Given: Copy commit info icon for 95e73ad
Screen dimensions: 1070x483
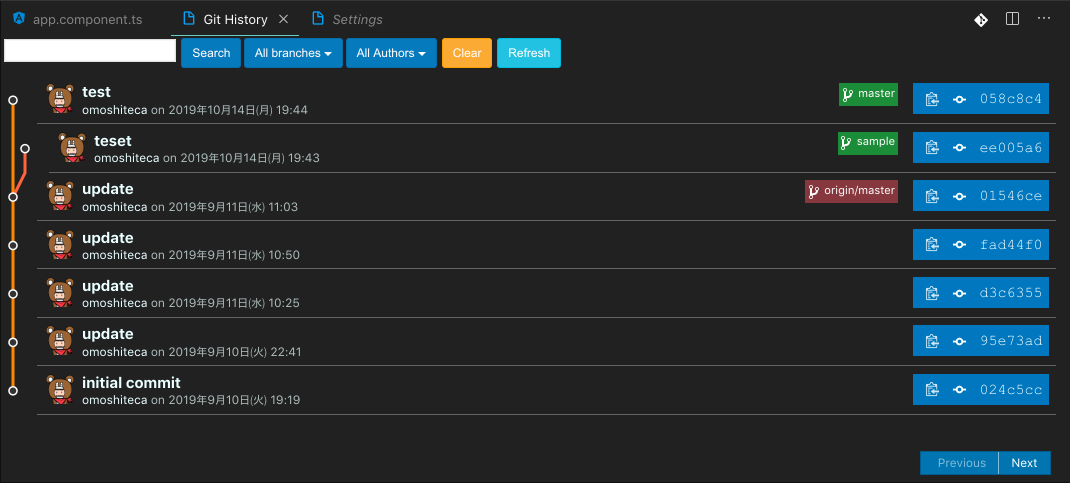Looking at the screenshot, I should [932, 341].
